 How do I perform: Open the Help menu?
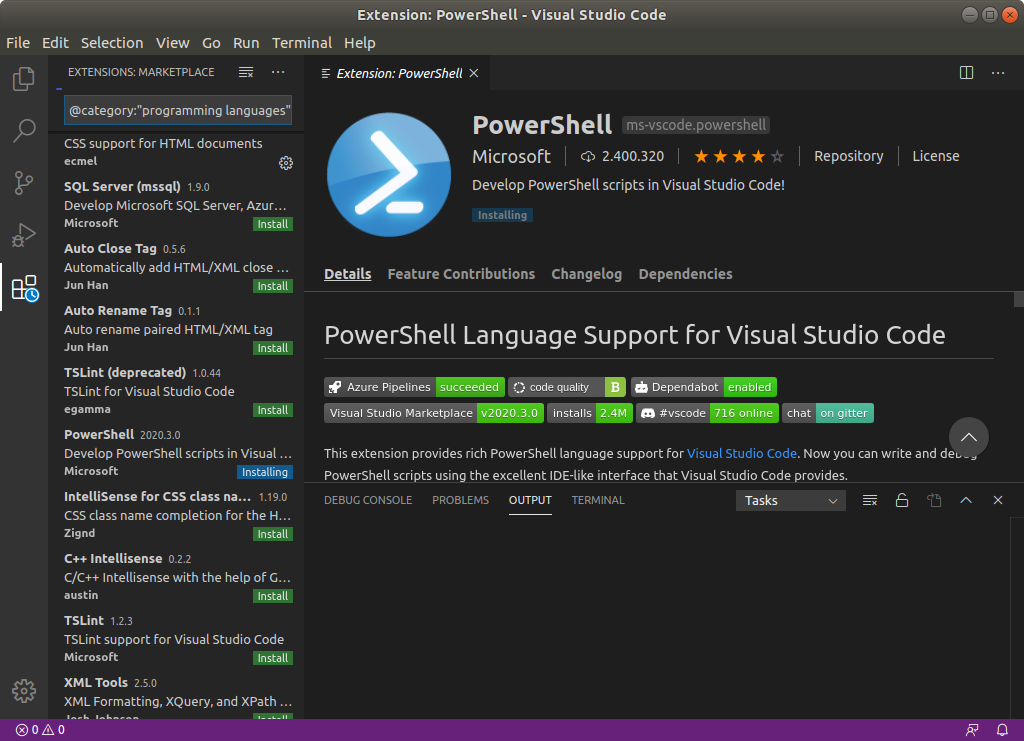360,43
